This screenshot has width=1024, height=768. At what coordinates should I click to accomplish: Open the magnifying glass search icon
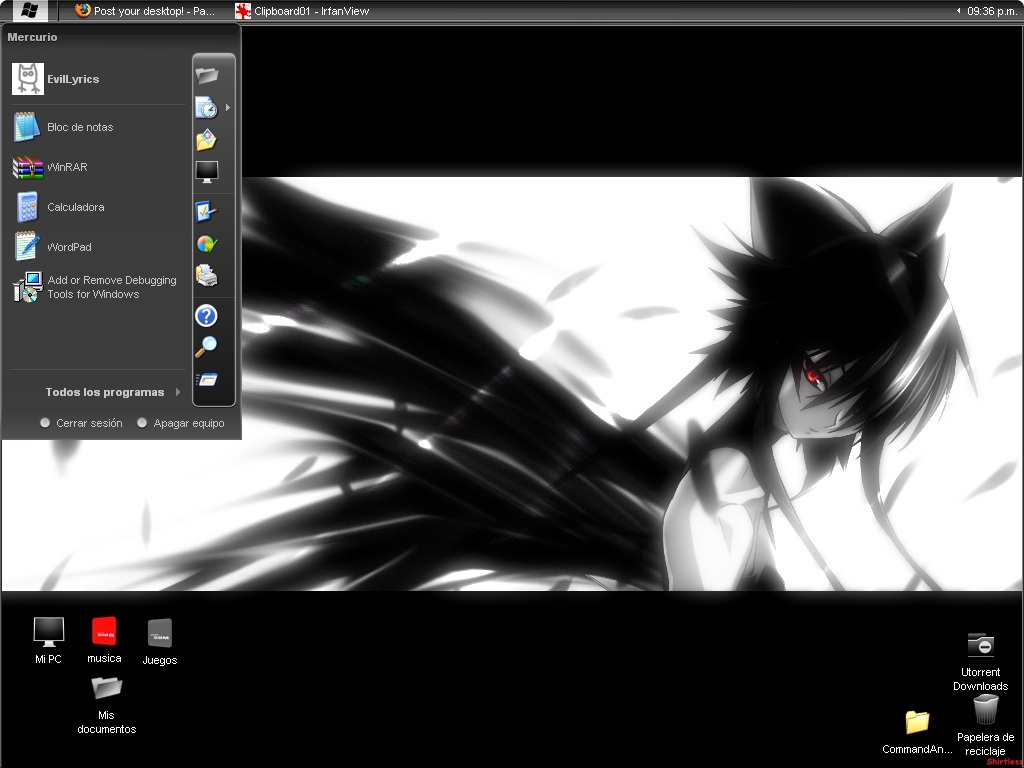click(206, 347)
